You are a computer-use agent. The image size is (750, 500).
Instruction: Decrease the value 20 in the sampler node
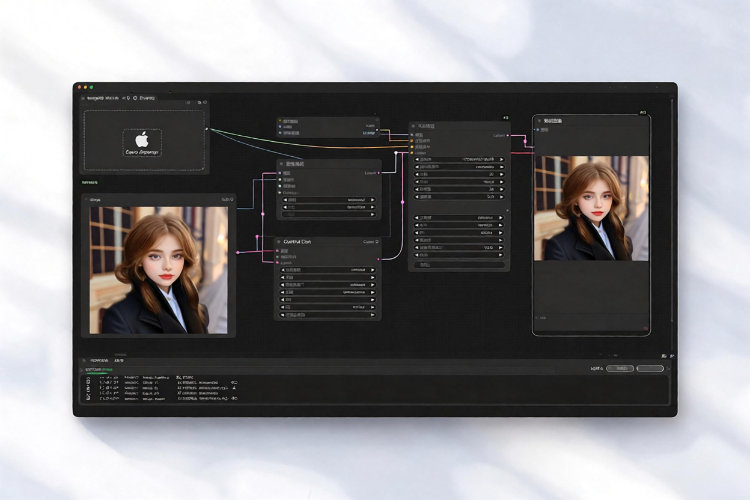tap(417, 175)
